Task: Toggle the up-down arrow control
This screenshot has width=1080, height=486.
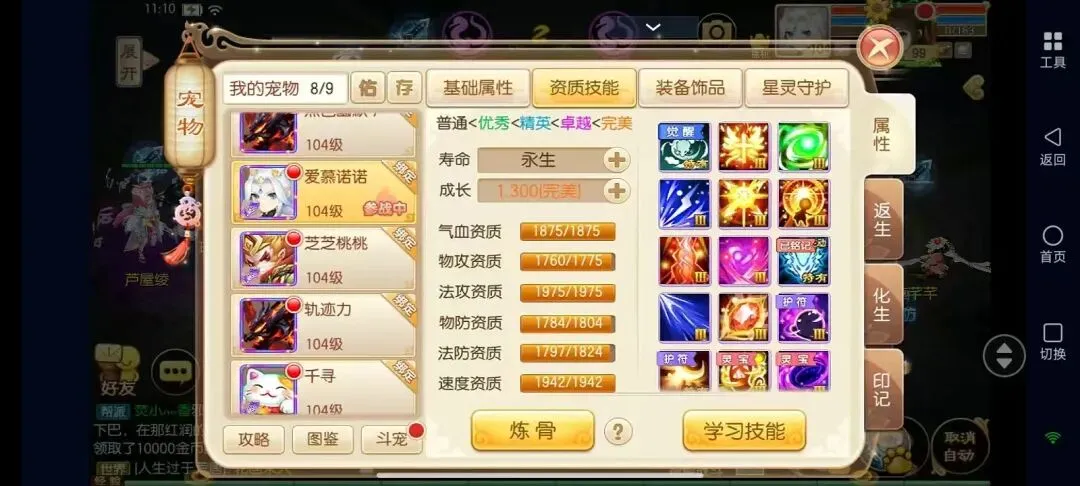Action: coord(1004,355)
